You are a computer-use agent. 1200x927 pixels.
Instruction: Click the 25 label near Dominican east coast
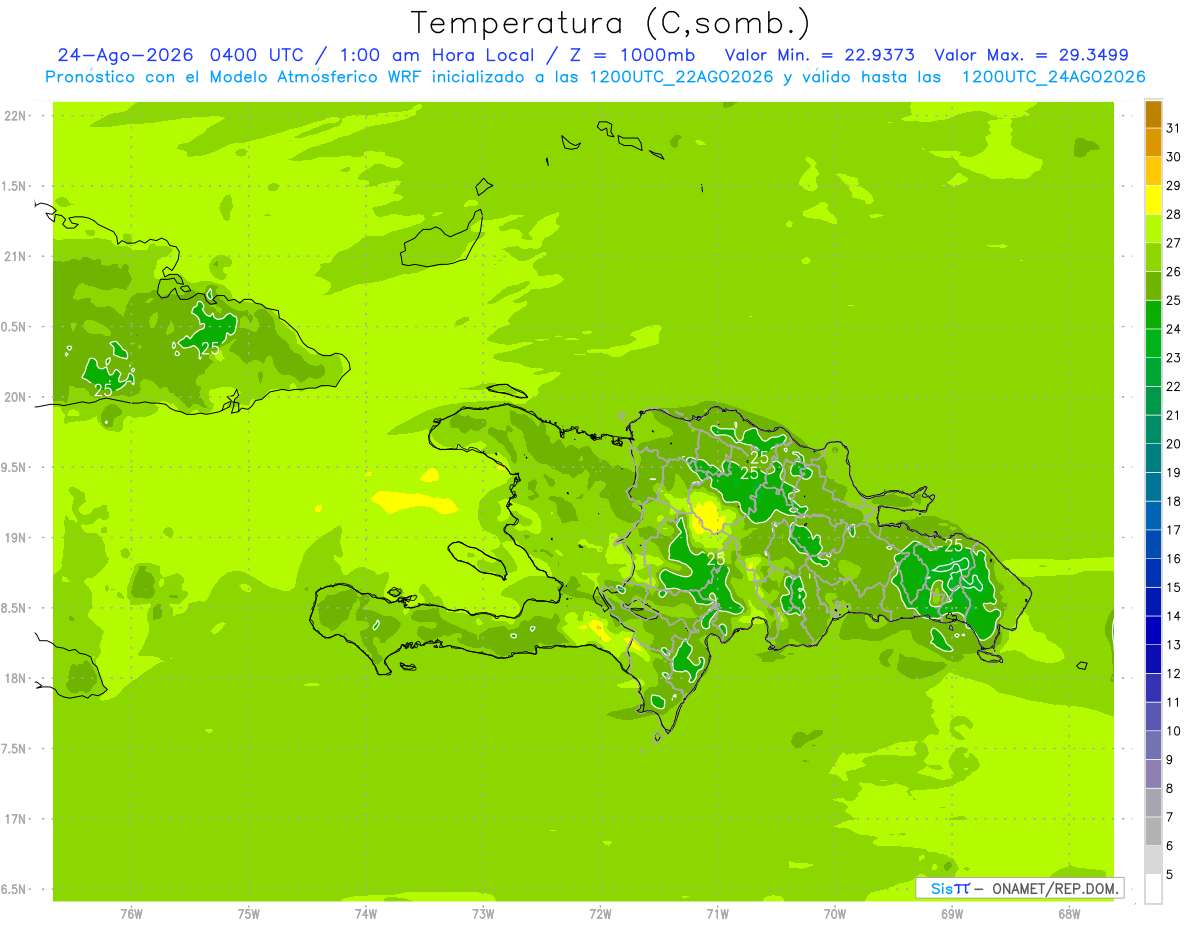[x=954, y=546]
